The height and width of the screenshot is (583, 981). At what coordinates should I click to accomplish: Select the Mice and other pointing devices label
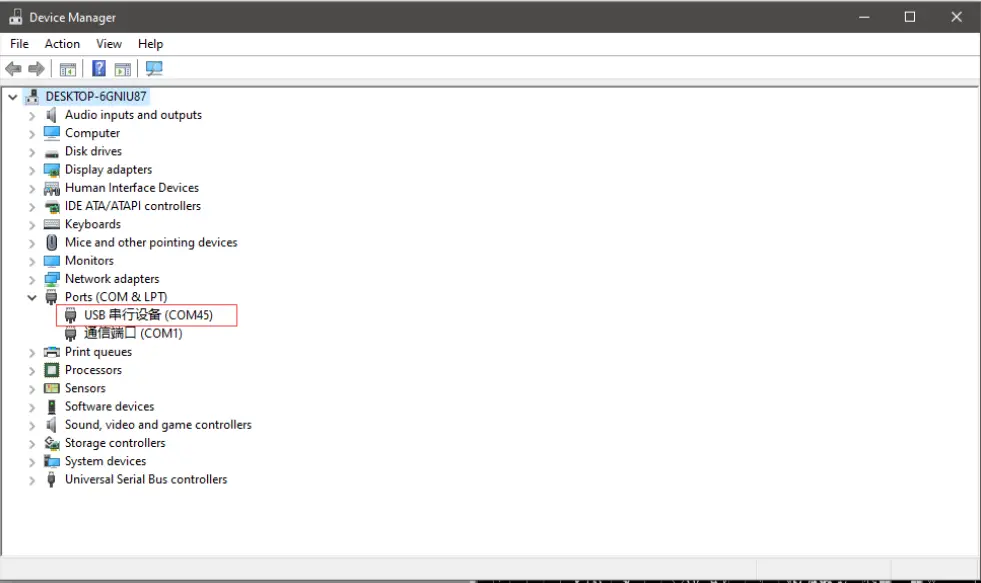[151, 243]
